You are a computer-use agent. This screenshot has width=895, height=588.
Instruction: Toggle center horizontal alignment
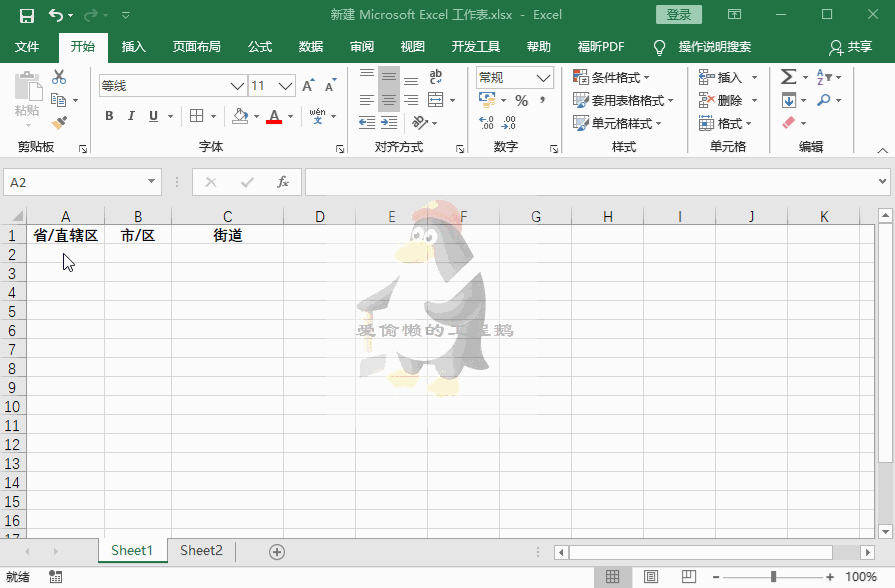pos(389,100)
